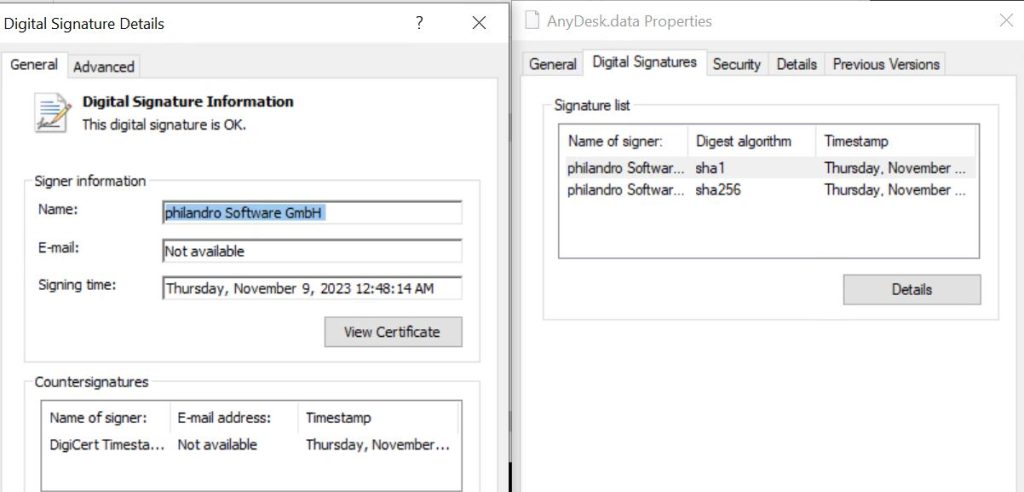Select the General tab in signature details
Screen dimensions: 1024x492
(x=34, y=65)
